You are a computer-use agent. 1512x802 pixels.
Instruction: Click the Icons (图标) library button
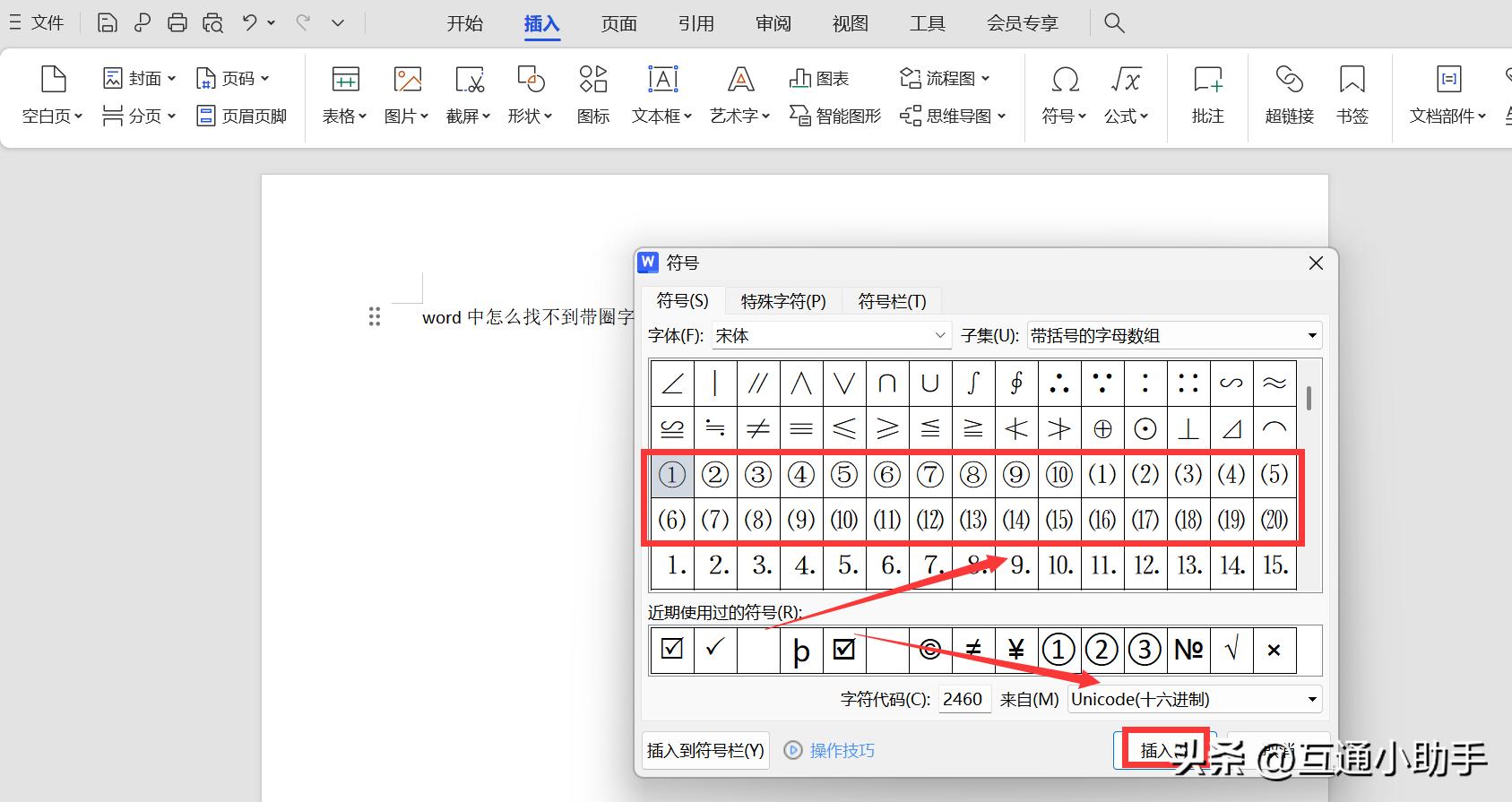(x=592, y=81)
